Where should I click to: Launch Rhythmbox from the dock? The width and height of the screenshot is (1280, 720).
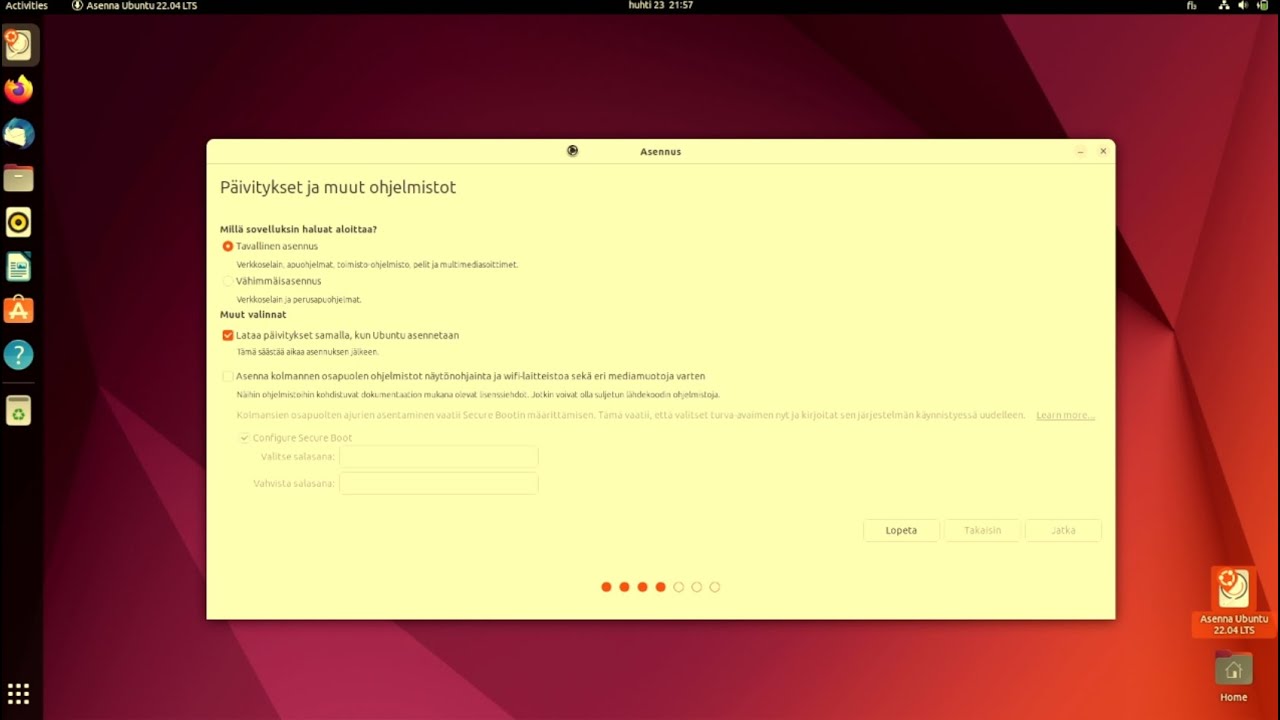pyautogui.click(x=19, y=222)
